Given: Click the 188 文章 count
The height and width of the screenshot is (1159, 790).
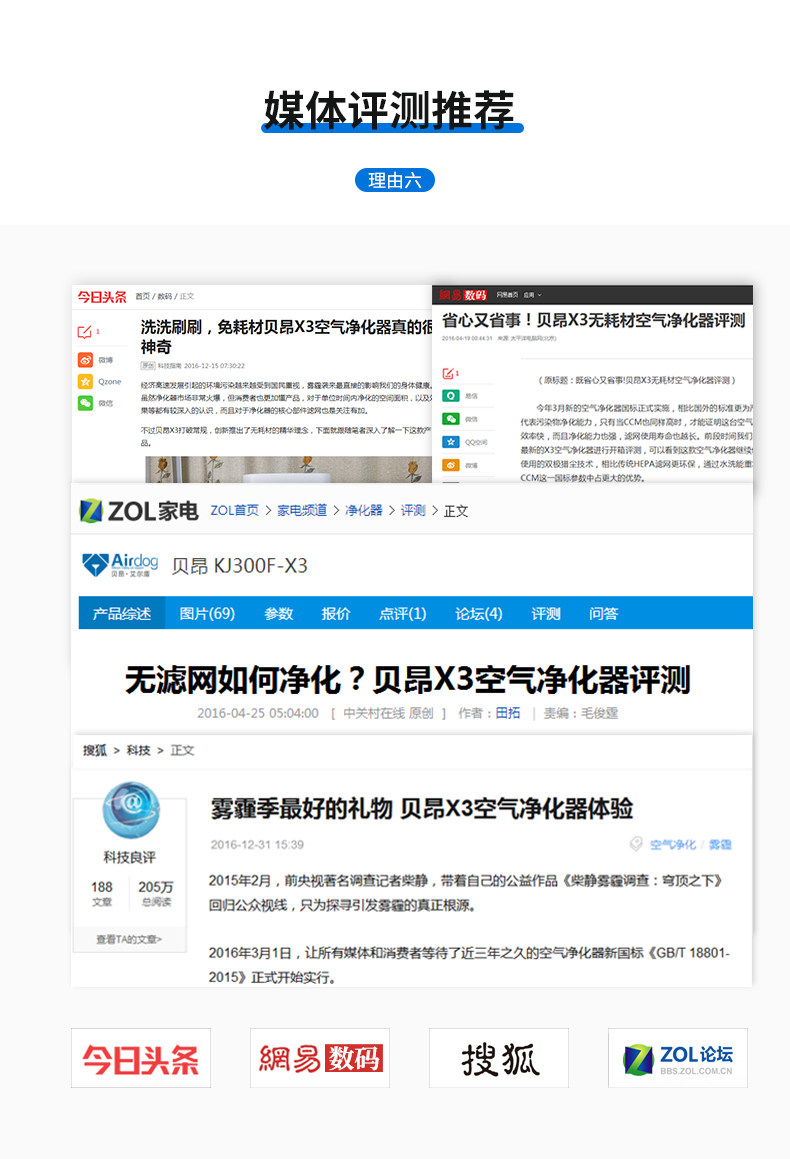Looking at the screenshot, I should (x=102, y=892).
